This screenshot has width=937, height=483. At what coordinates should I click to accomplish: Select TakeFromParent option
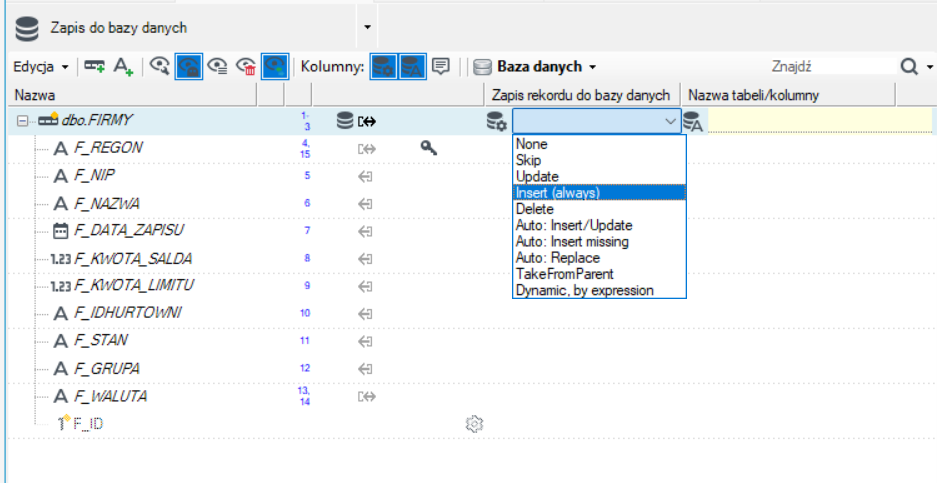599,274
